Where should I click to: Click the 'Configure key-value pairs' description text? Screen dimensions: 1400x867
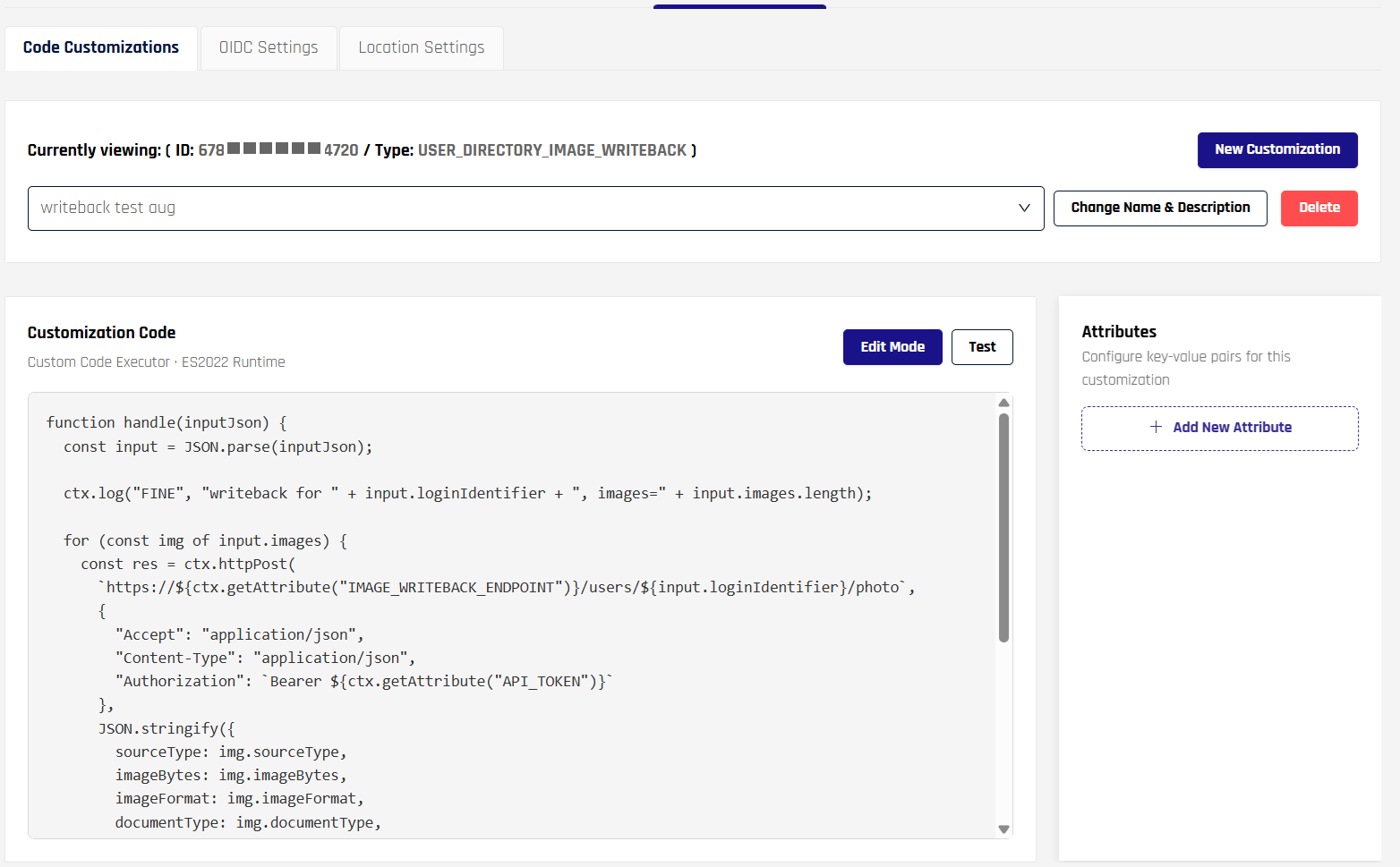pyautogui.click(x=1186, y=368)
